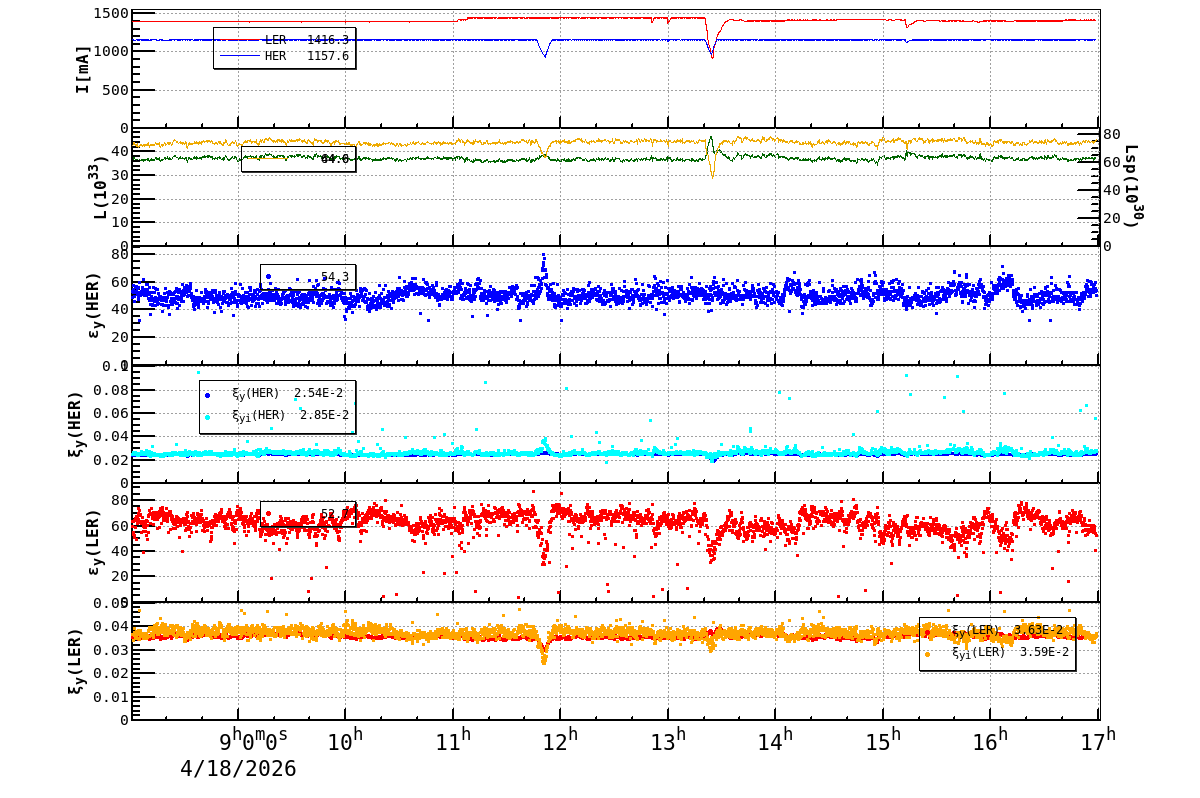
Task: Click the 10h time axis label
Action: (x=346, y=742)
